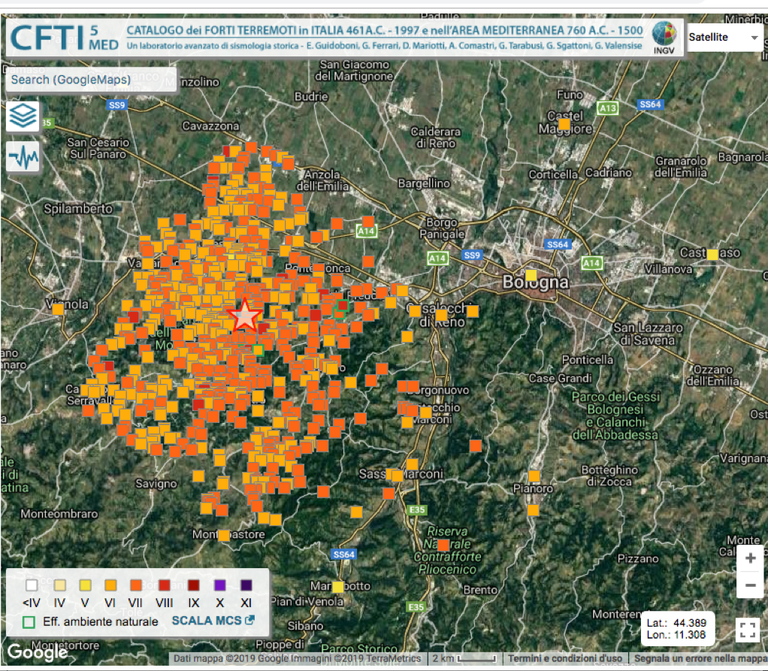Click the authors subtitle line in header
Viewport: 768px width, 671px height.
click(x=384, y=46)
